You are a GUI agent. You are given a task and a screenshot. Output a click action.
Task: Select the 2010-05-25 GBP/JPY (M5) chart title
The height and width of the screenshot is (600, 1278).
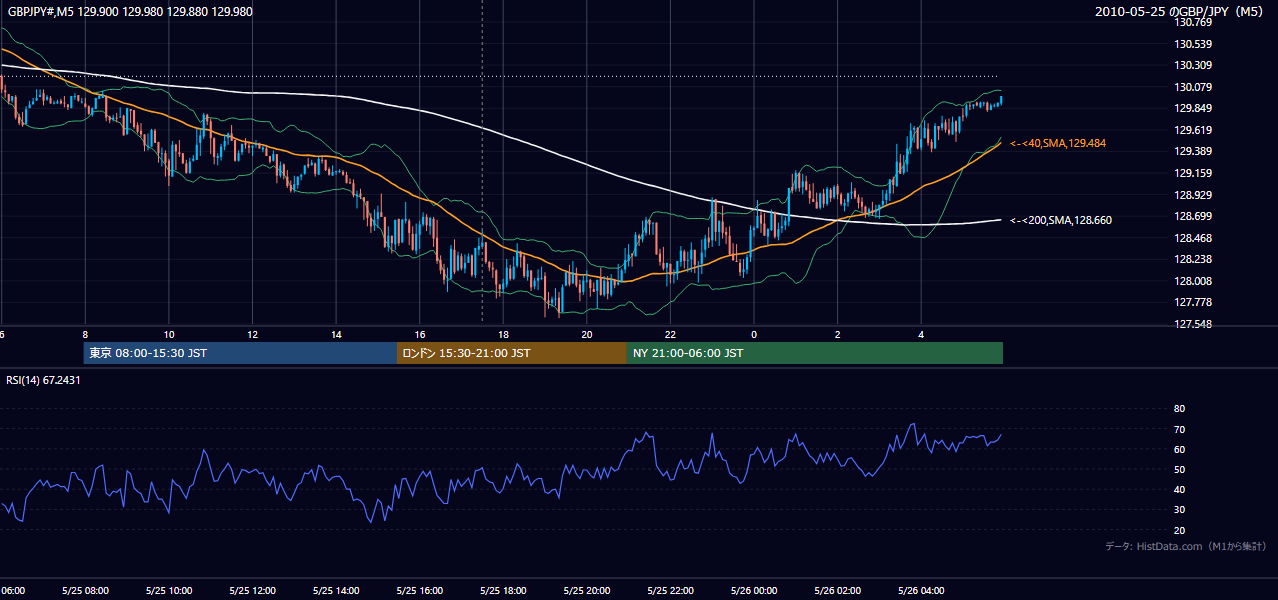click(1180, 12)
